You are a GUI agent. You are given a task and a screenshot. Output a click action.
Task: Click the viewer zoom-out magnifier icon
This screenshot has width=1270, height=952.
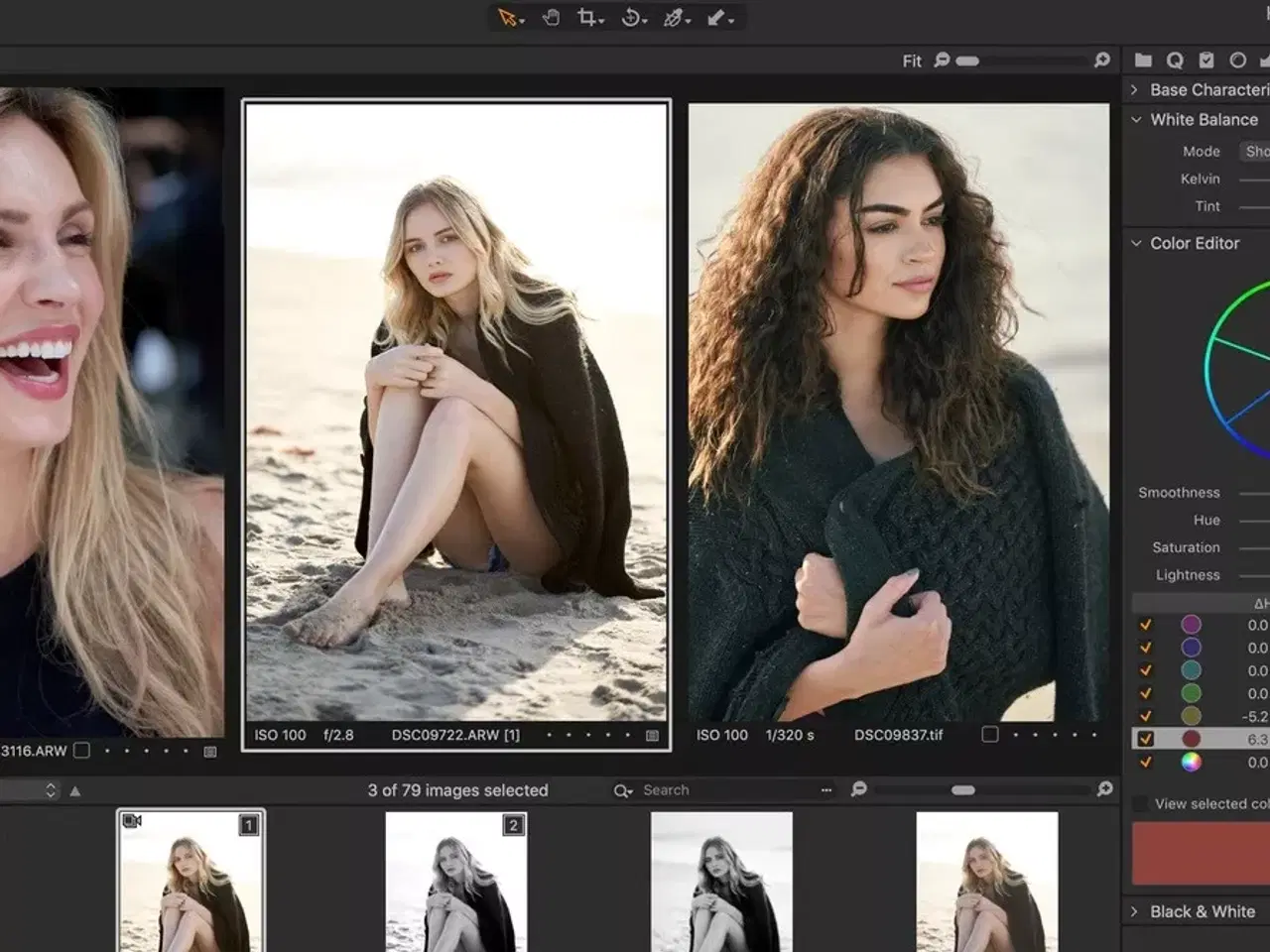[x=942, y=60]
